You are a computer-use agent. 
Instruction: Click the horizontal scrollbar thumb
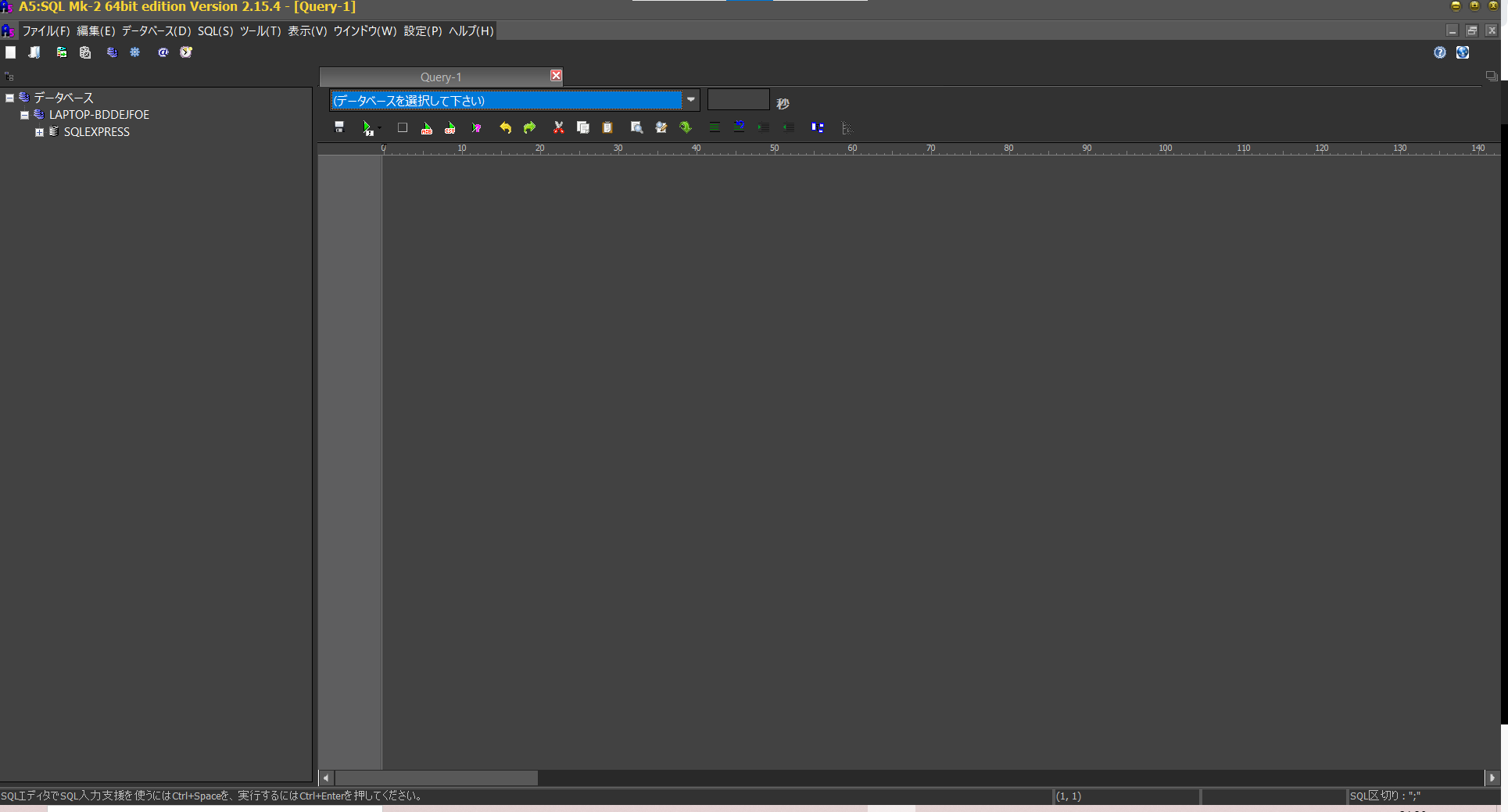click(x=436, y=778)
